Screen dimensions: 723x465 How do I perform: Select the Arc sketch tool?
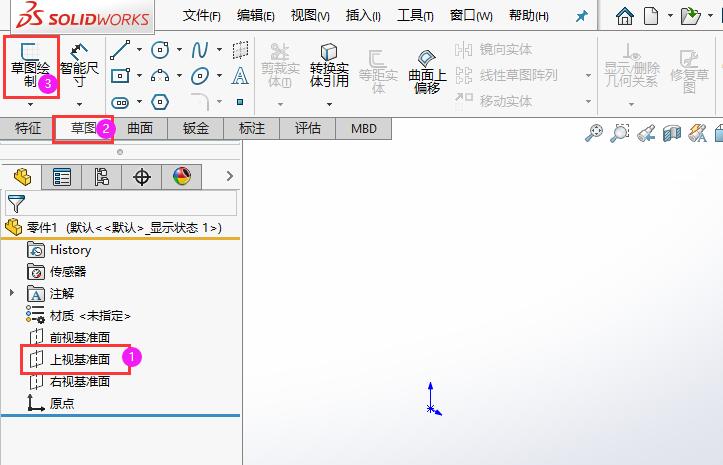point(160,76)
